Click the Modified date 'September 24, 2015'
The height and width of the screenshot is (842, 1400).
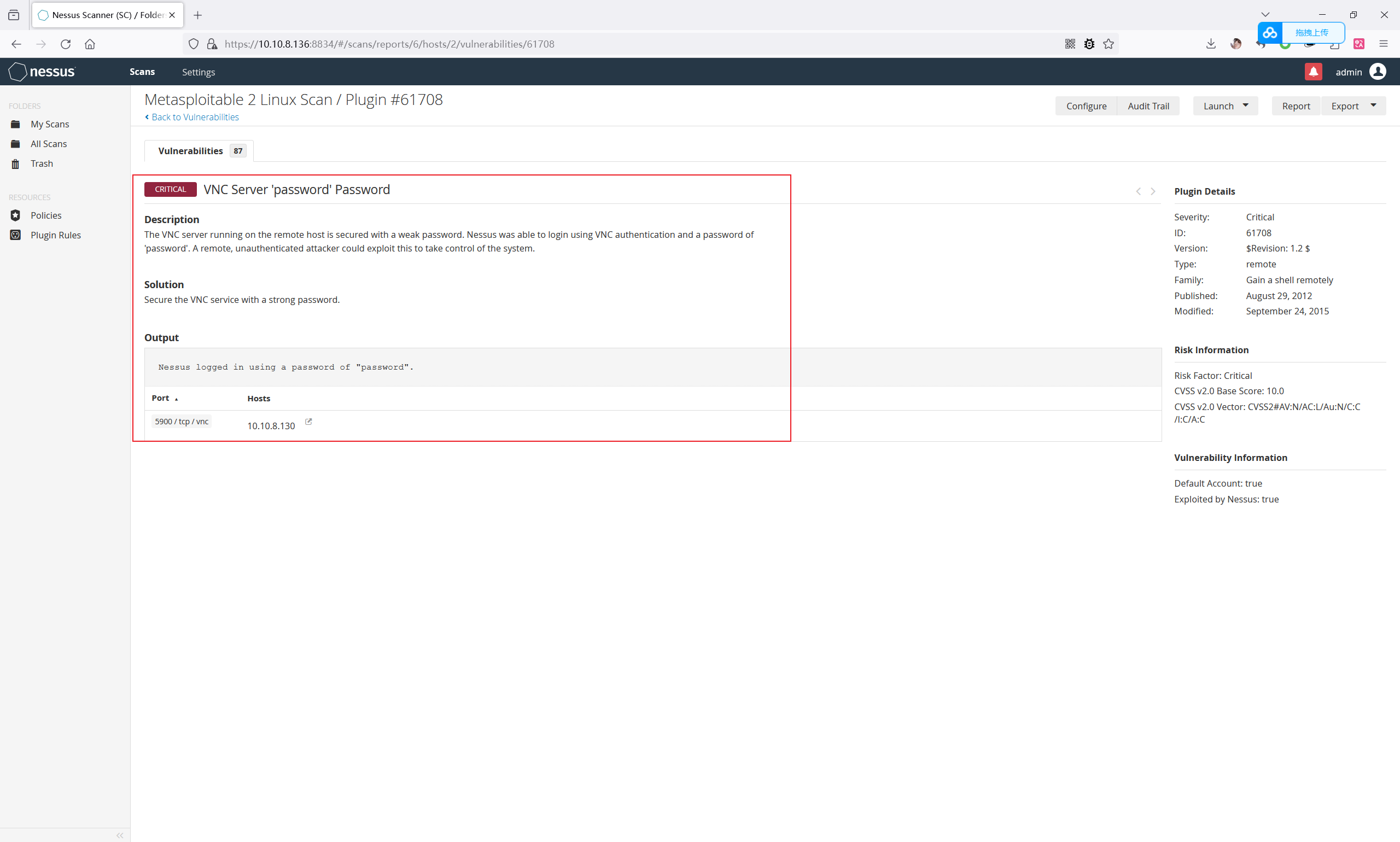coord(1287,311)
